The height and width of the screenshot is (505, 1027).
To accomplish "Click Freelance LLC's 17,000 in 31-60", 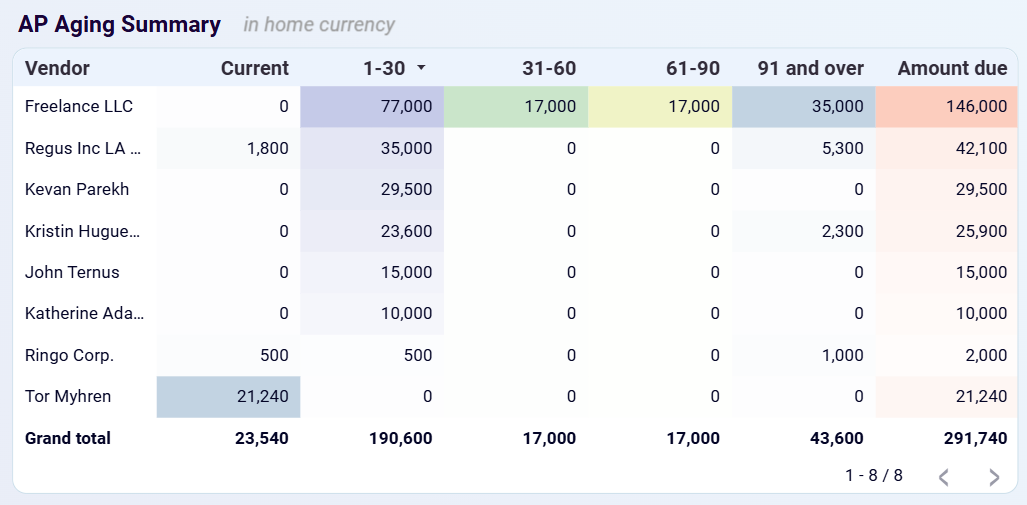I will (516, 107).
